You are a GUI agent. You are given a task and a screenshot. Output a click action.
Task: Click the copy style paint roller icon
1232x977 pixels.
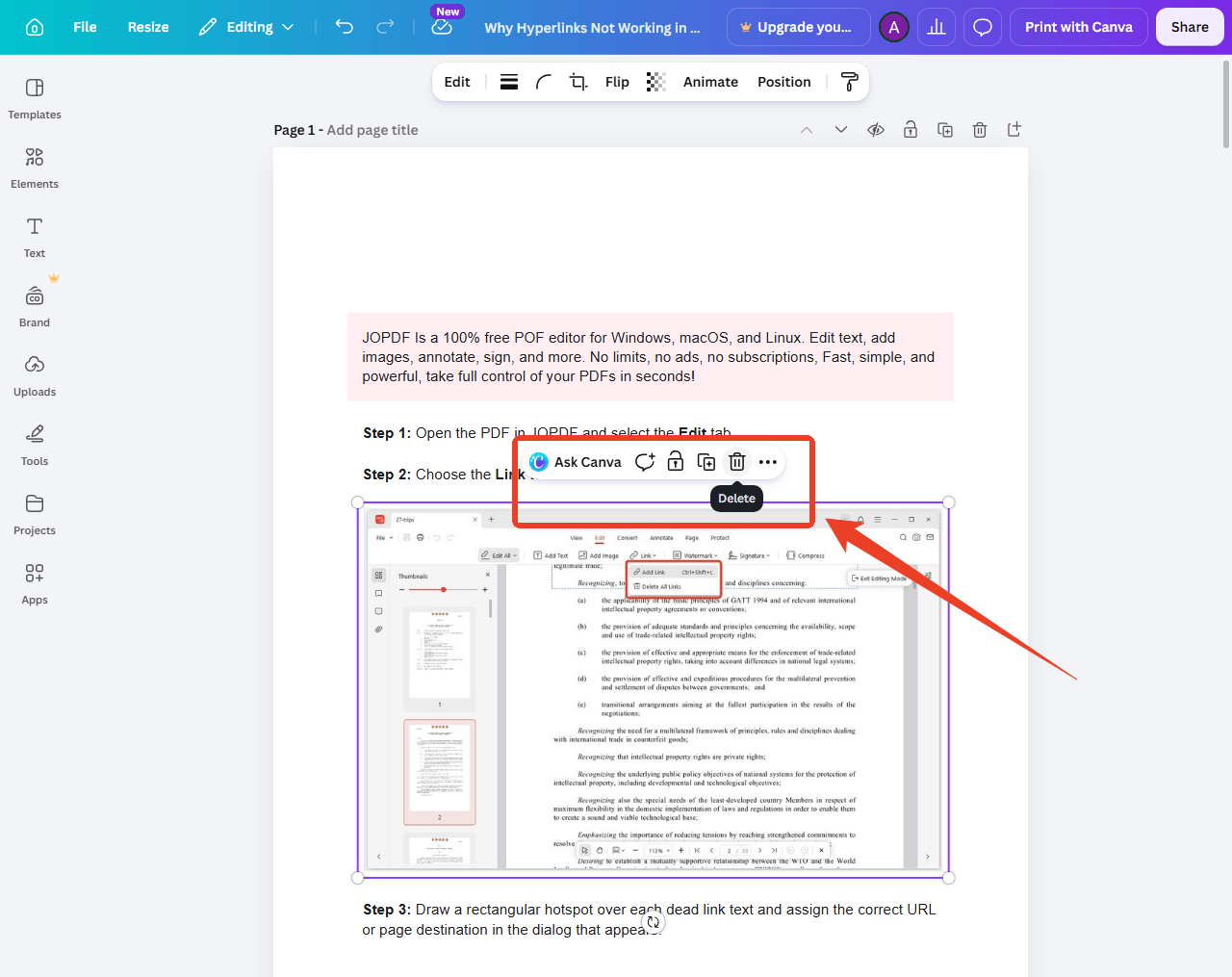click(x=849, y=82)
